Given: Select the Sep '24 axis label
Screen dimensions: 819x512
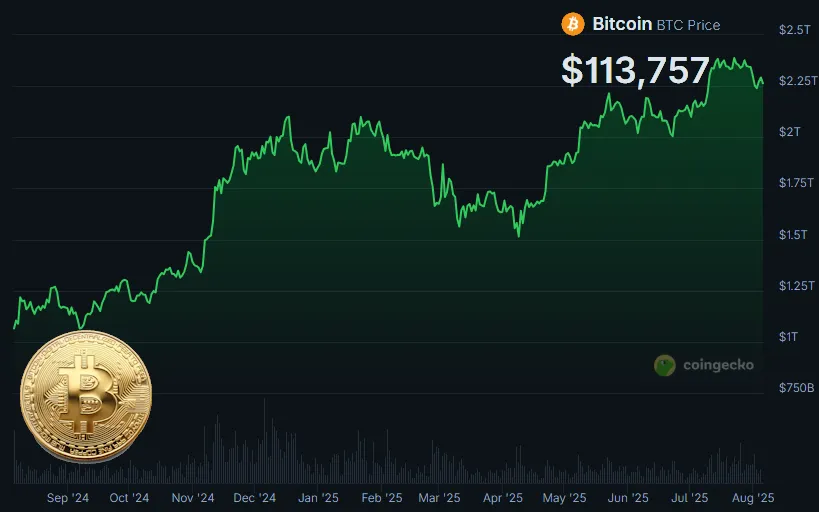Looking at the screenshot, I should coord(68,498).
